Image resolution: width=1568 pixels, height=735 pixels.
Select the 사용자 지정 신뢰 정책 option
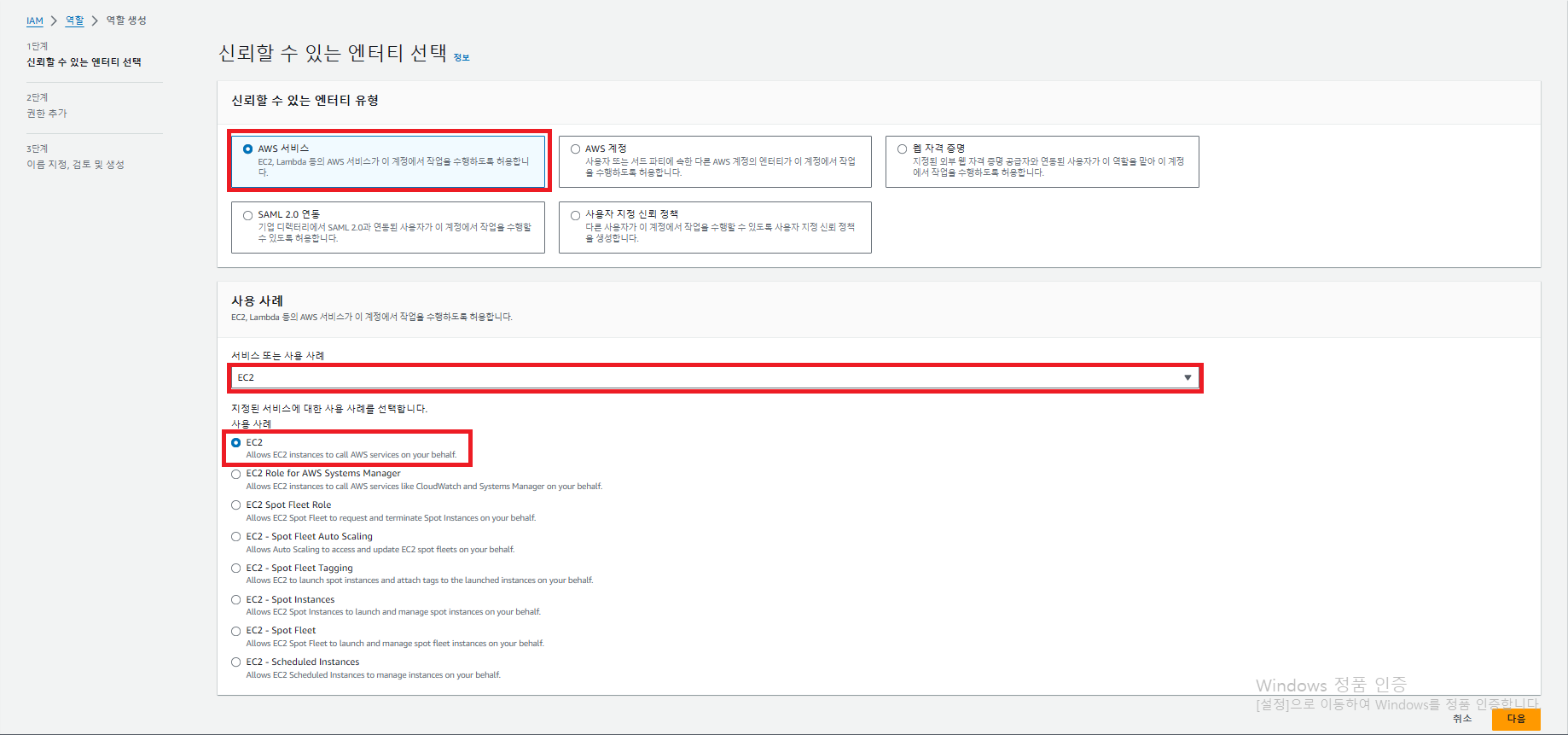click(x=715, y=227)
